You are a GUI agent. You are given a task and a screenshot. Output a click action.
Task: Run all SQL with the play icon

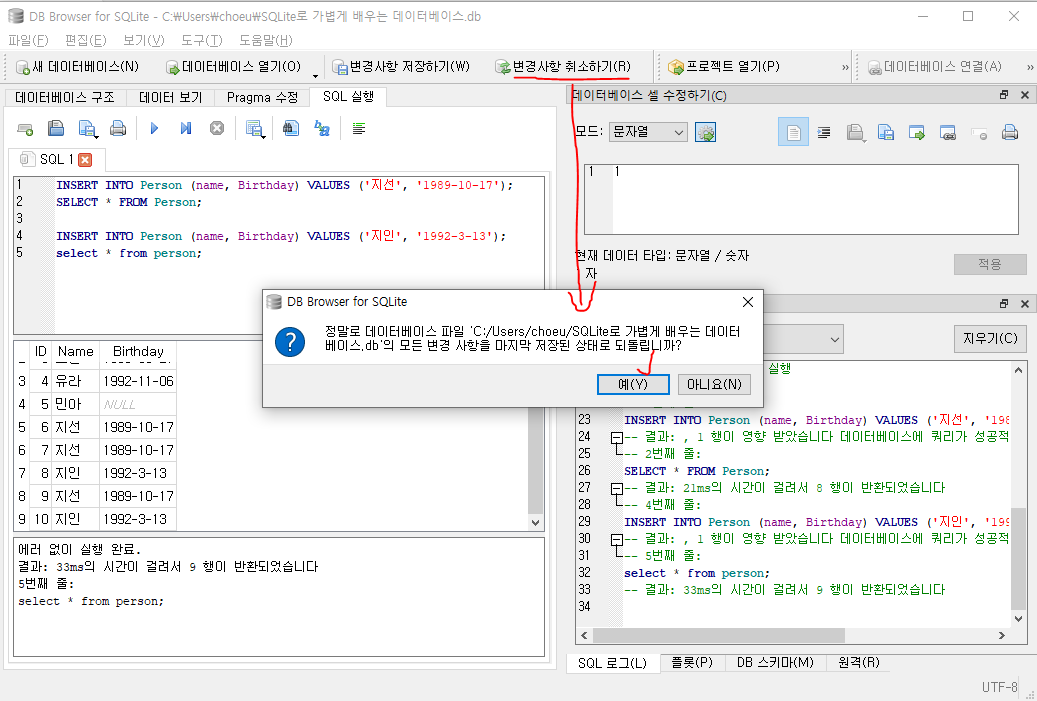coord(154,128)
